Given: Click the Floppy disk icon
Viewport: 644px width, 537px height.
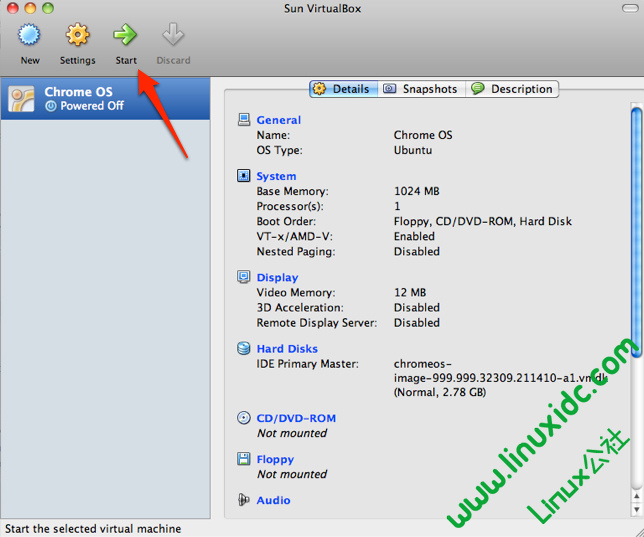Looking at the screenshot, I should [244, 459].
